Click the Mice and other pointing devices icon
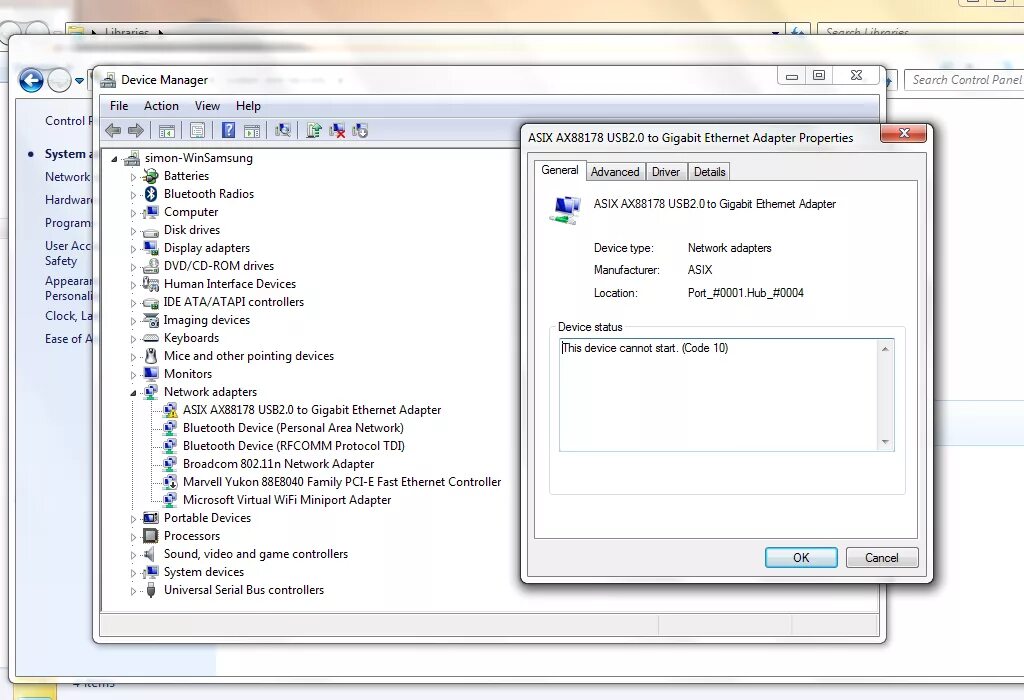This screenshot has width=1024, height=700. tap(151, 356)
